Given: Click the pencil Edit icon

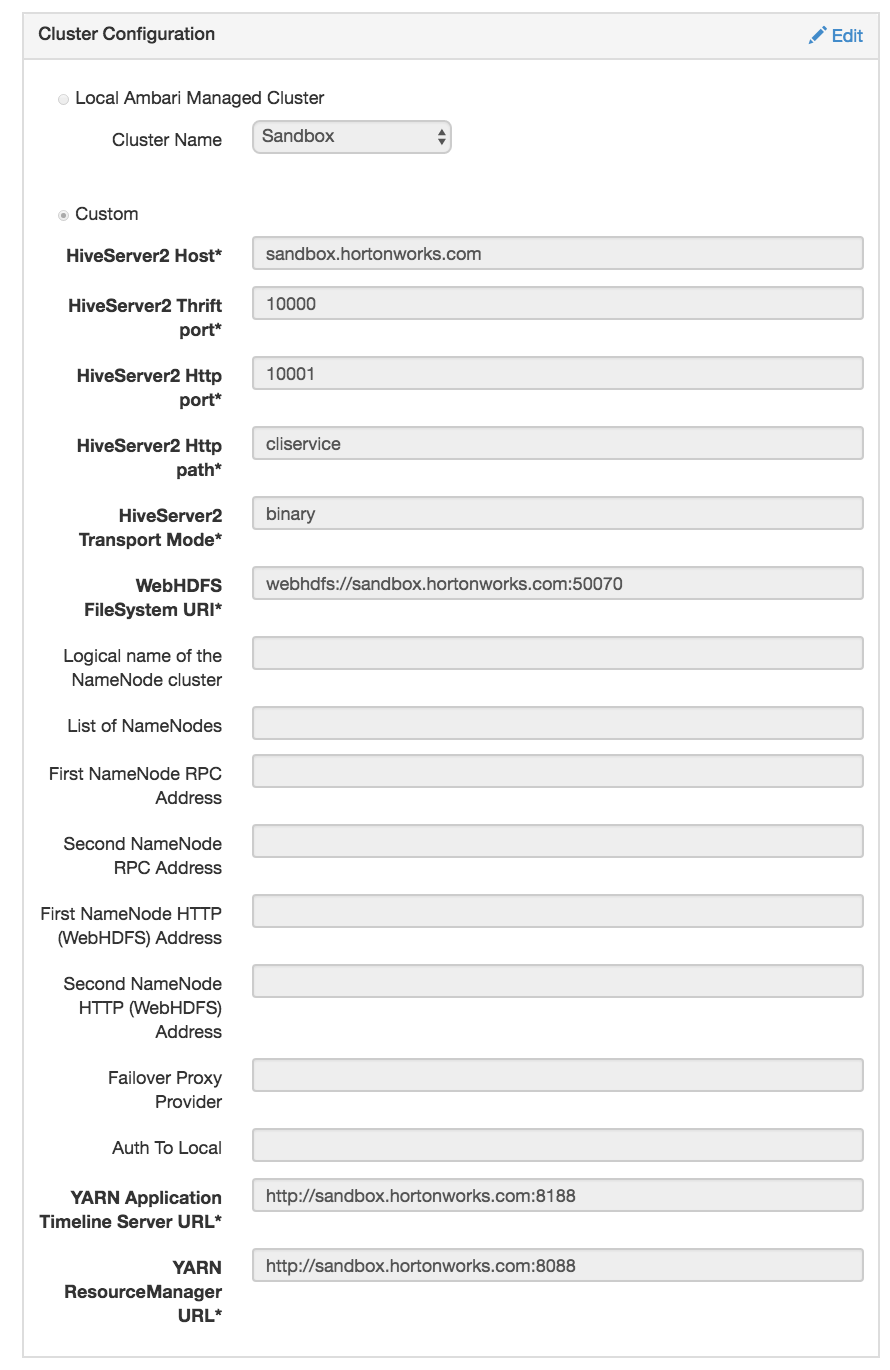Looking at the screenshot, I should 816,34.
